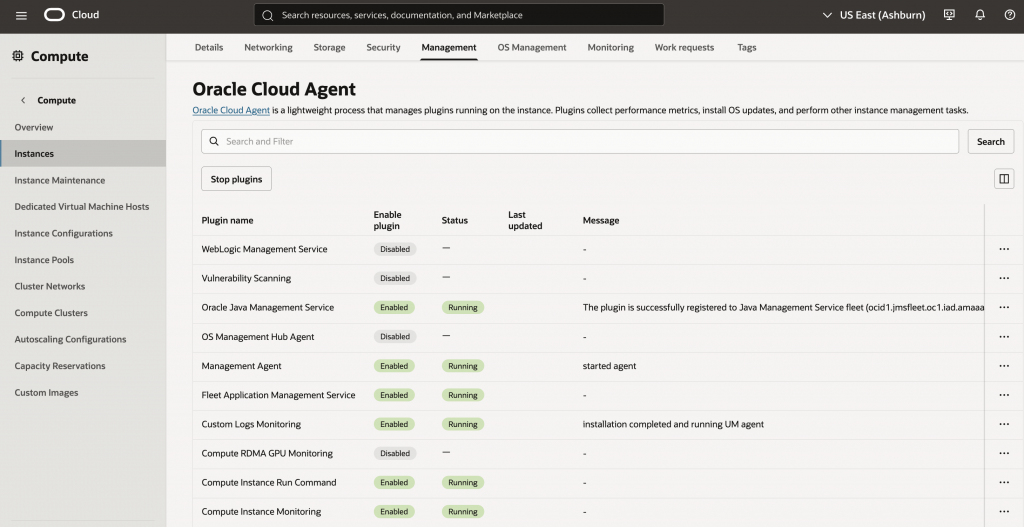
Task: Open actions menu for Compute Instance Run Command
Action: [1004, 482]
